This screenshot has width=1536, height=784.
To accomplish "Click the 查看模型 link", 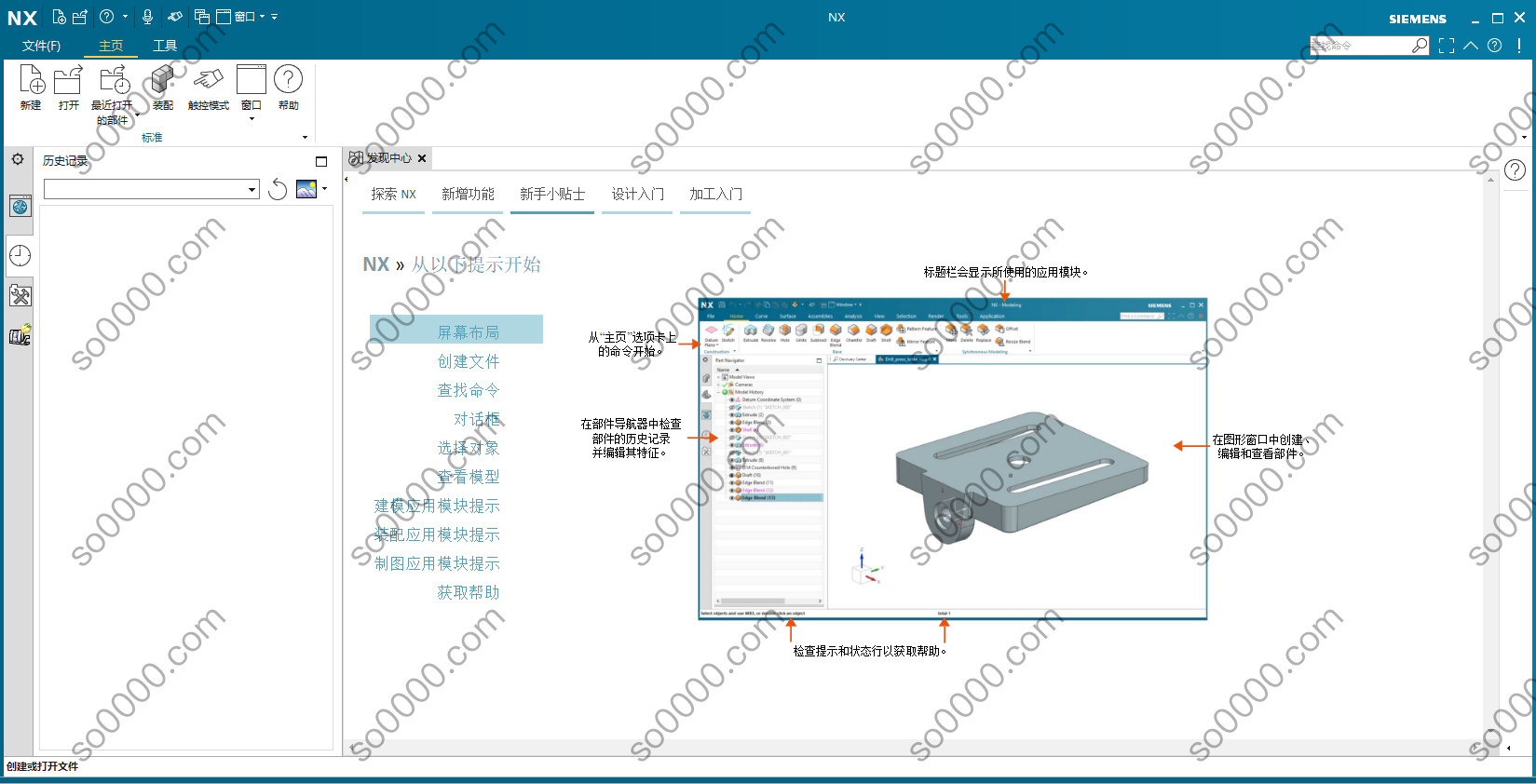I will (469, 477).
